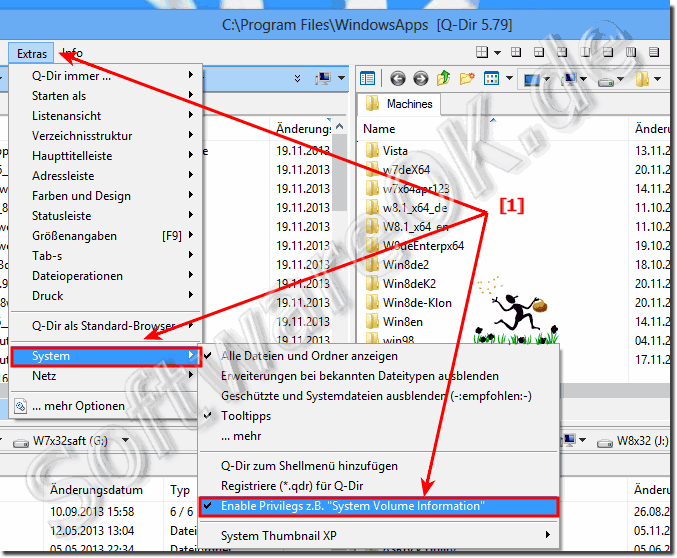Create a new folder with star icon
This screenshot has height=558, width=677.
click(467, 79)
